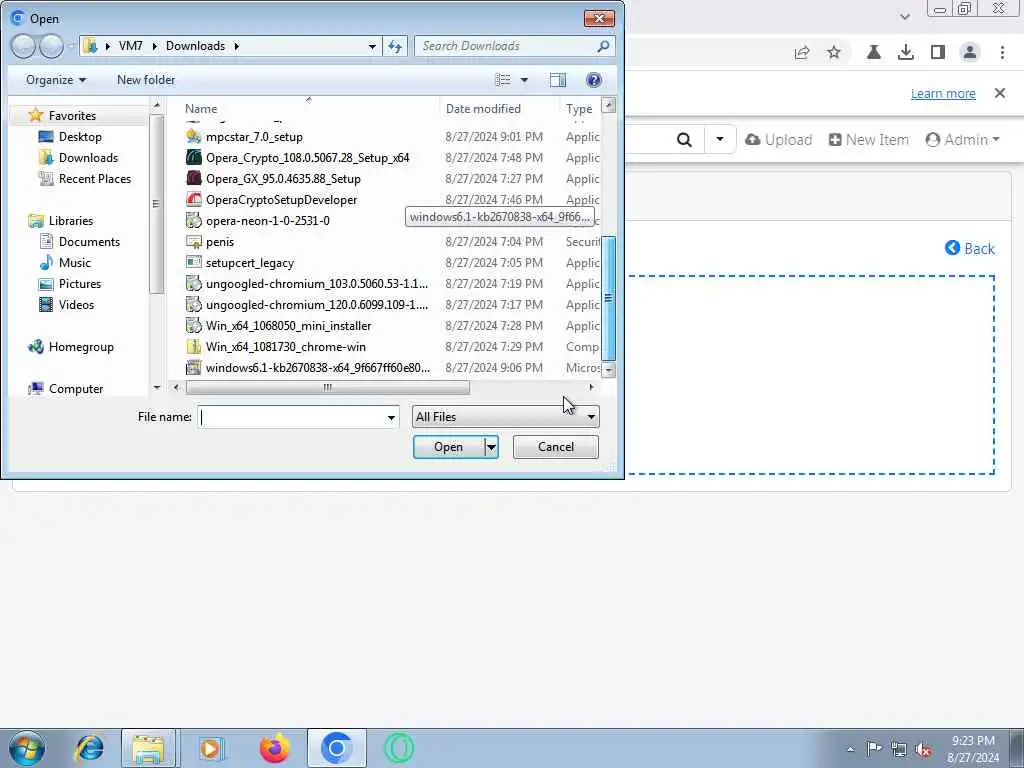Click the file list vertical scrollbar thumb

coord(608,298)
